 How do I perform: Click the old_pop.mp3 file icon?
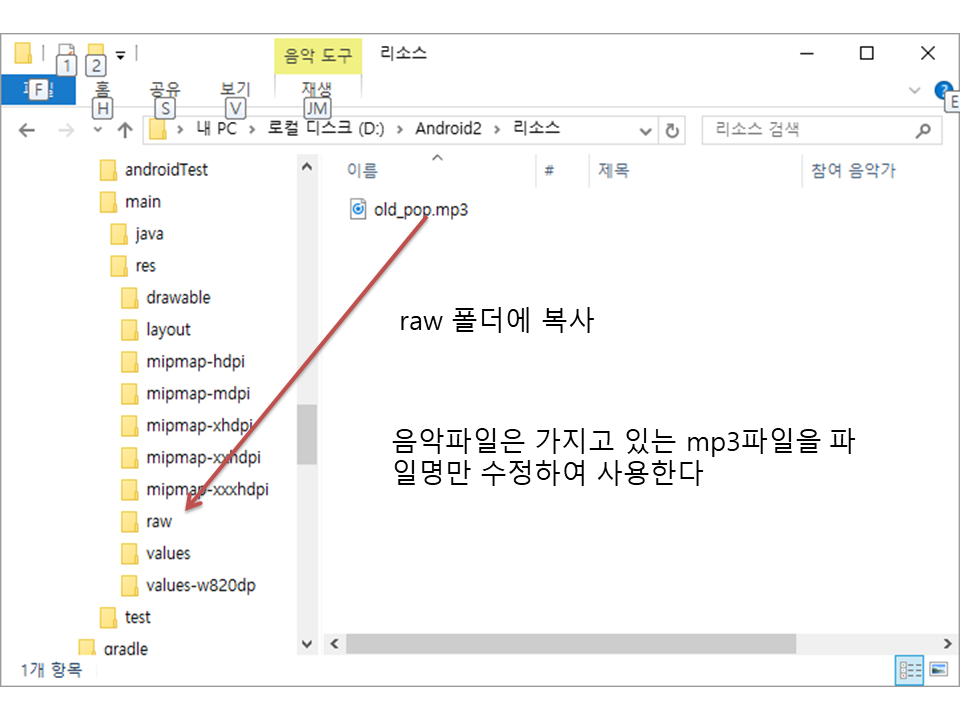pos(358,209)
